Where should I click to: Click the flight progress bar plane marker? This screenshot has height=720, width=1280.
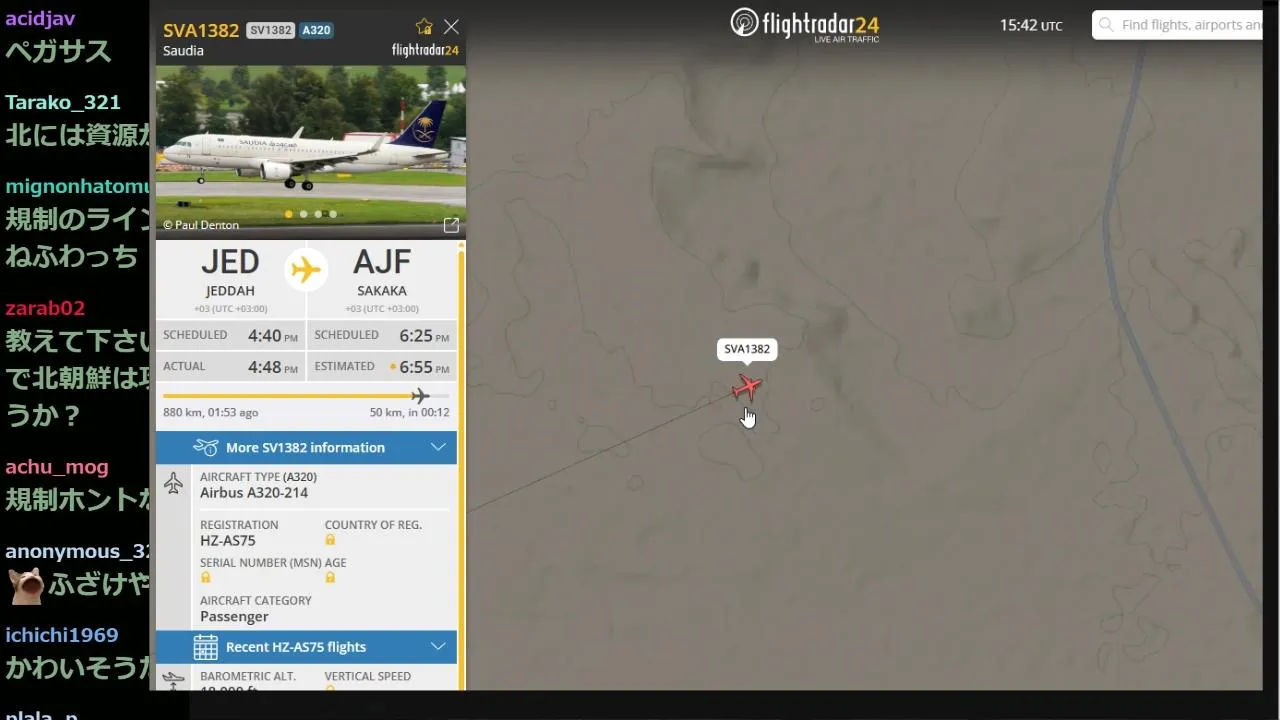click(420, 396)
